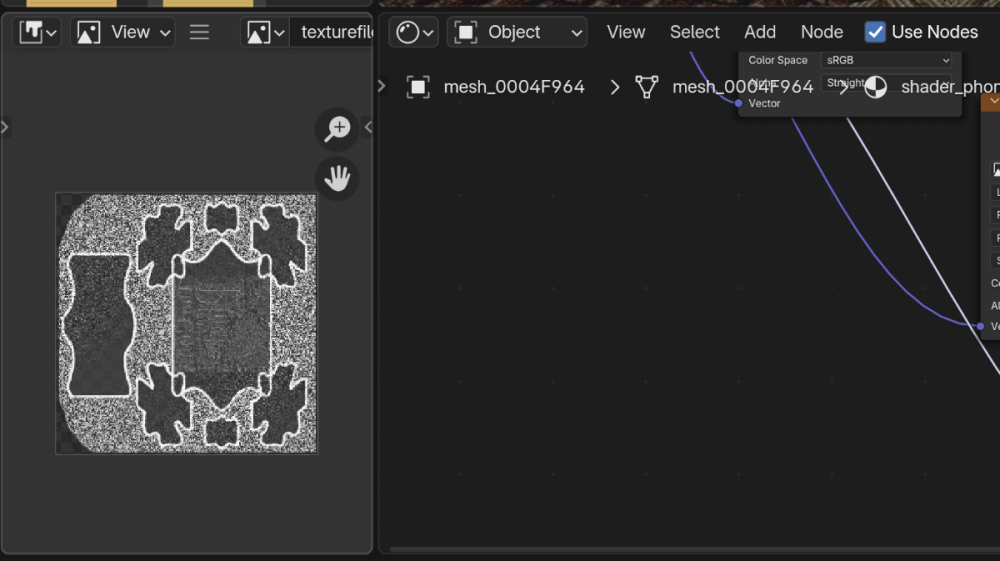Open the node editor Add menu

[760, 32]
